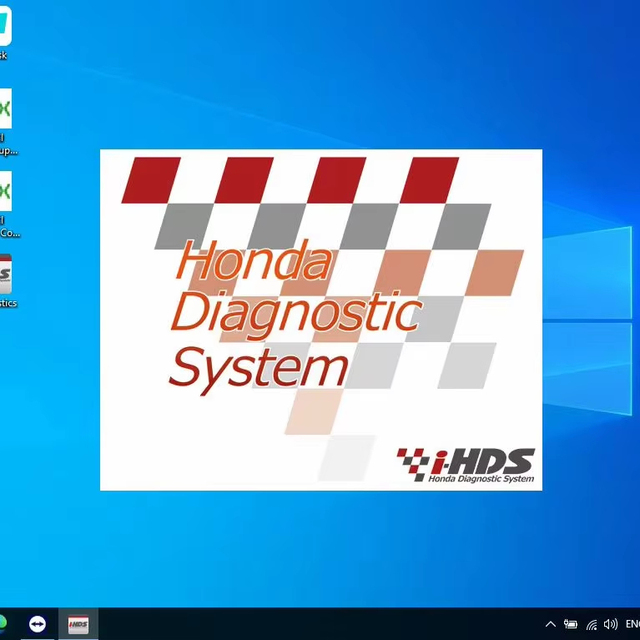Click the volume speaker icon in tray
The image size is (640, 640).
[610, 624]
